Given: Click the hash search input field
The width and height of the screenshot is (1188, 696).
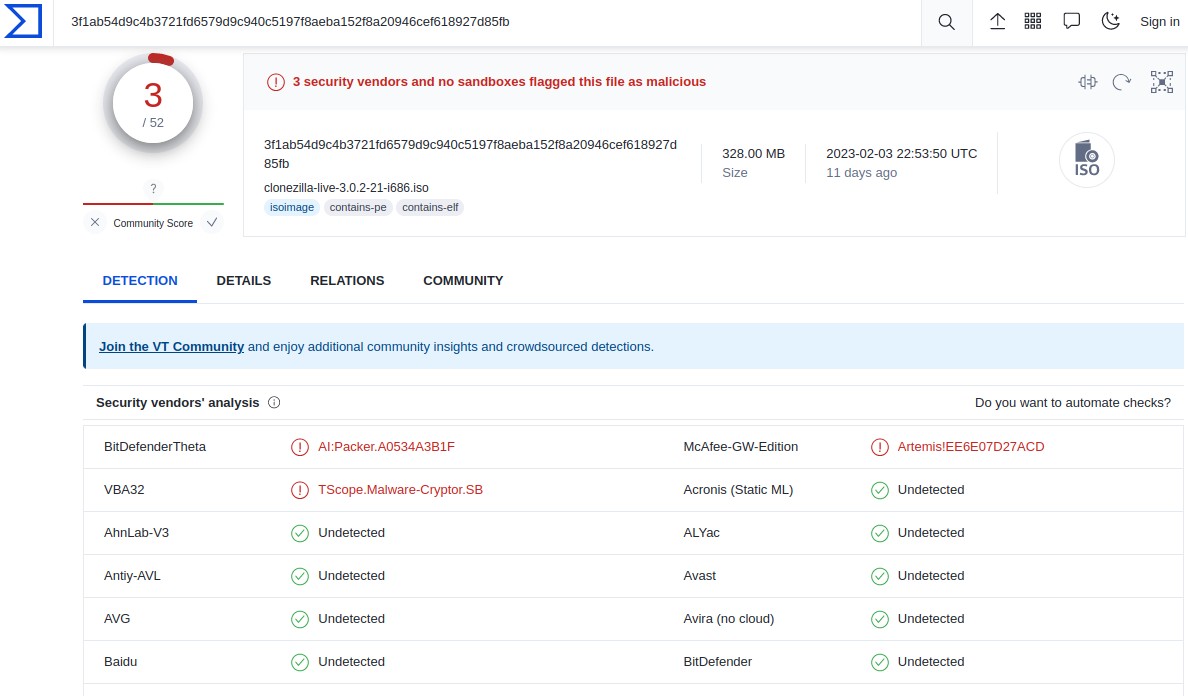Looking at the screenshot, I should click(487, 22).
